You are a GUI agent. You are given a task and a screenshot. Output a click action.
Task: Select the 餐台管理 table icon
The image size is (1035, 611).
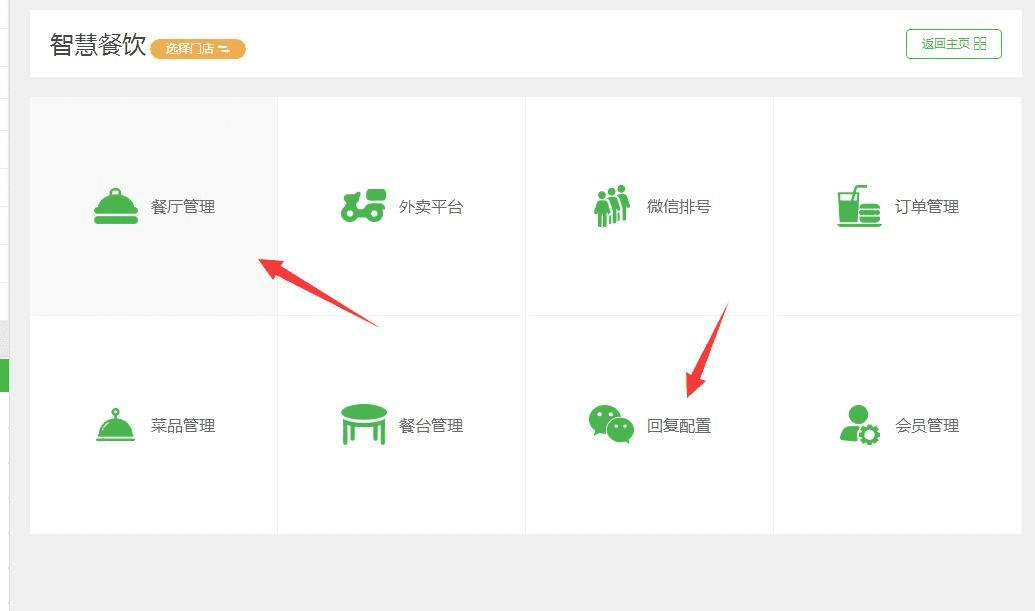click(364, 424)
